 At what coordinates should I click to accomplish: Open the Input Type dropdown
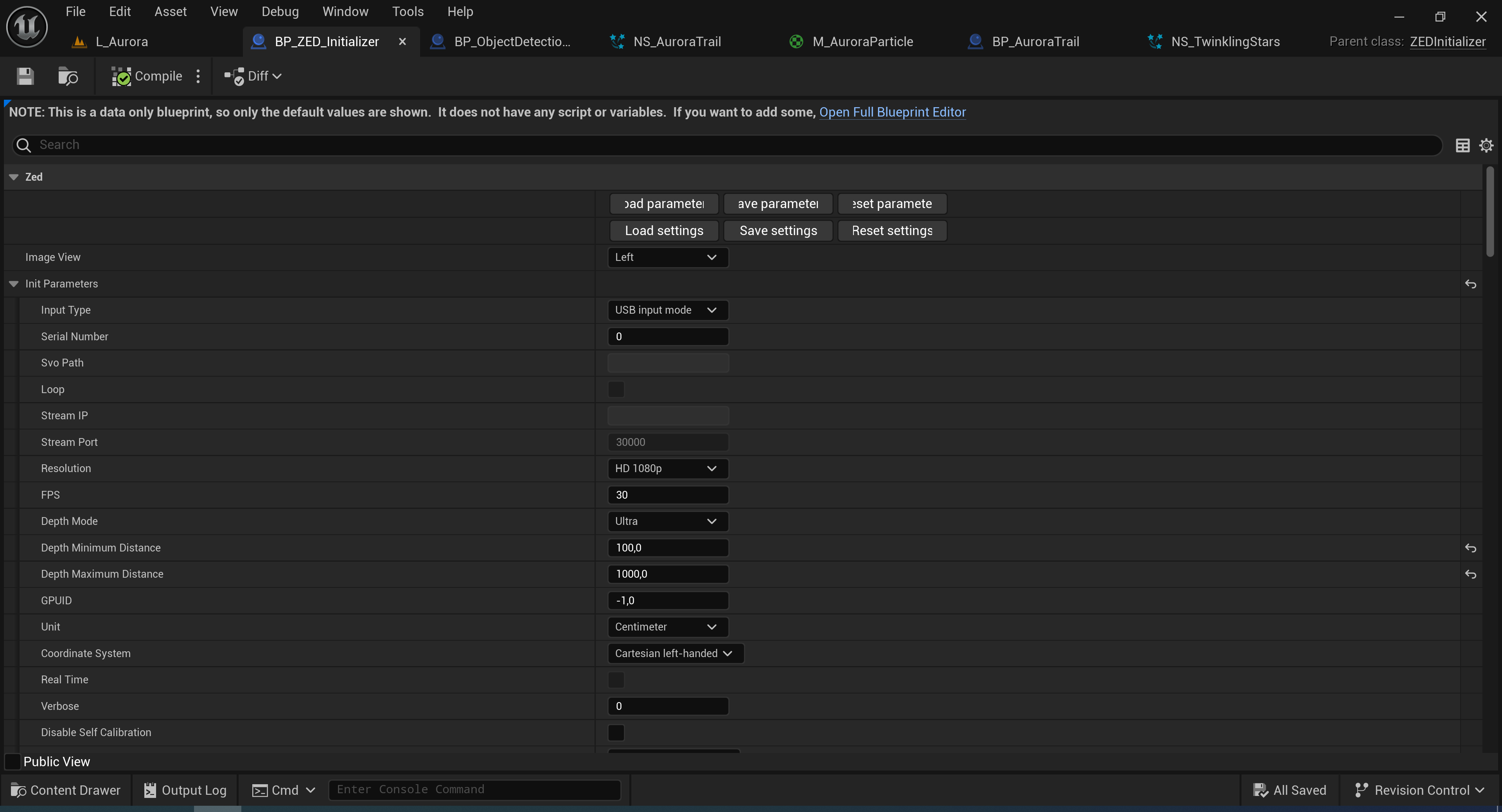pyautogui.click(x=668, y=310)
